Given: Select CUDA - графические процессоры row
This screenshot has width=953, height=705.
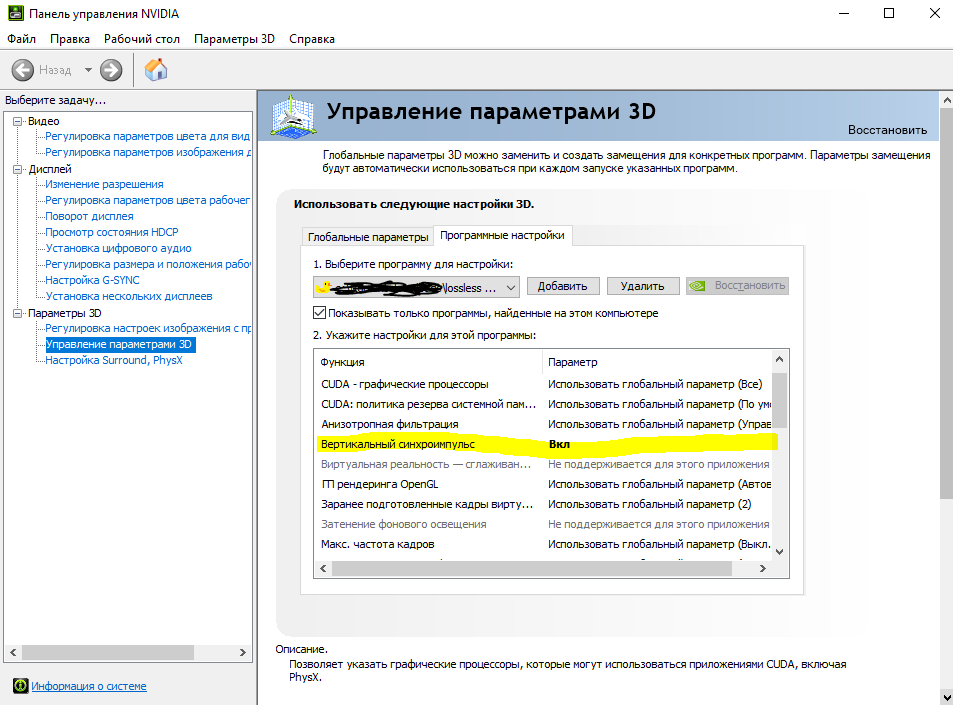Looking at the screenshot, I should click(x=545, y=384).
